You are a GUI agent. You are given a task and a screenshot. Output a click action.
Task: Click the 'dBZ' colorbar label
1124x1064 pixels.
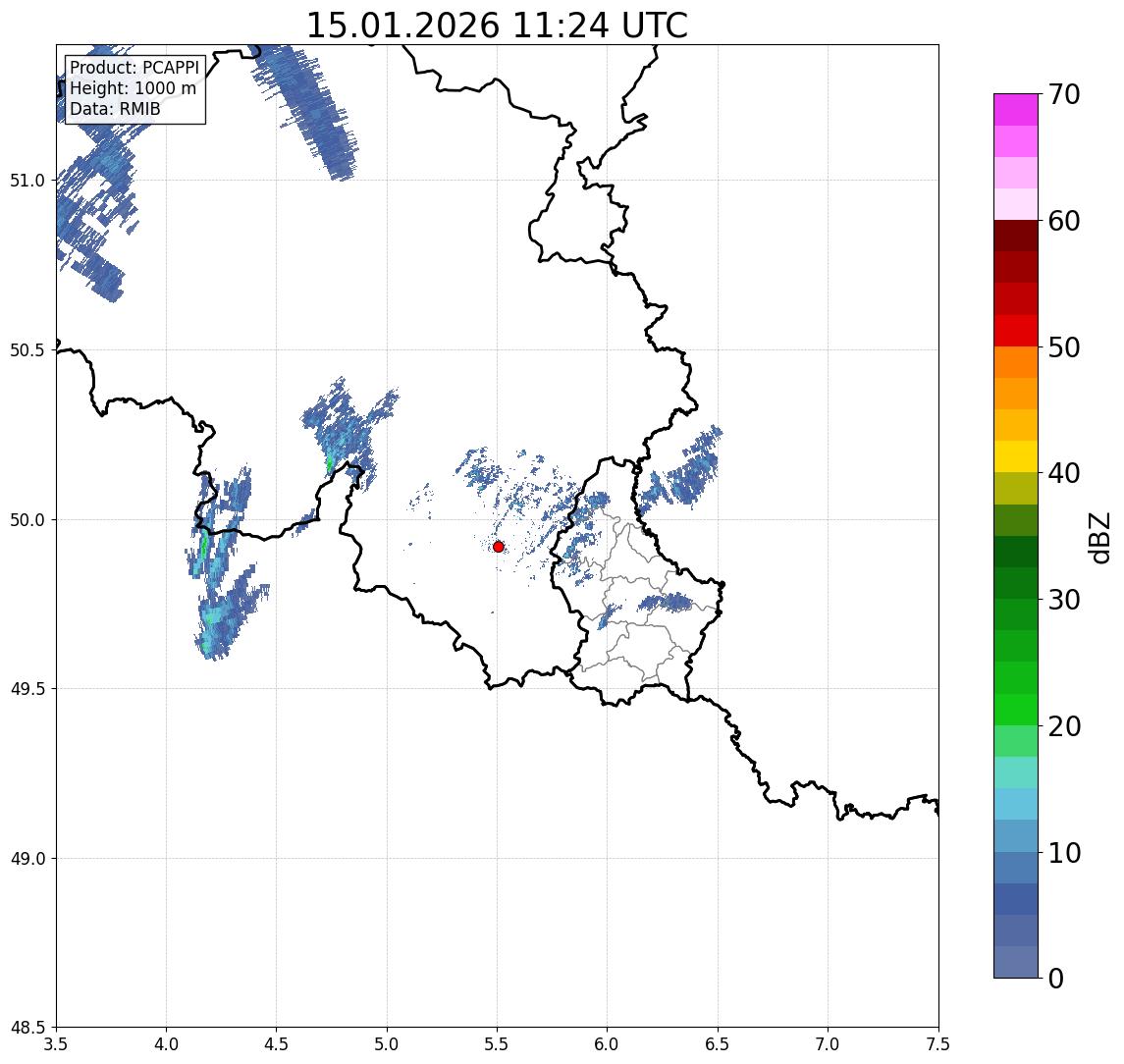[x=1099, y=538]
